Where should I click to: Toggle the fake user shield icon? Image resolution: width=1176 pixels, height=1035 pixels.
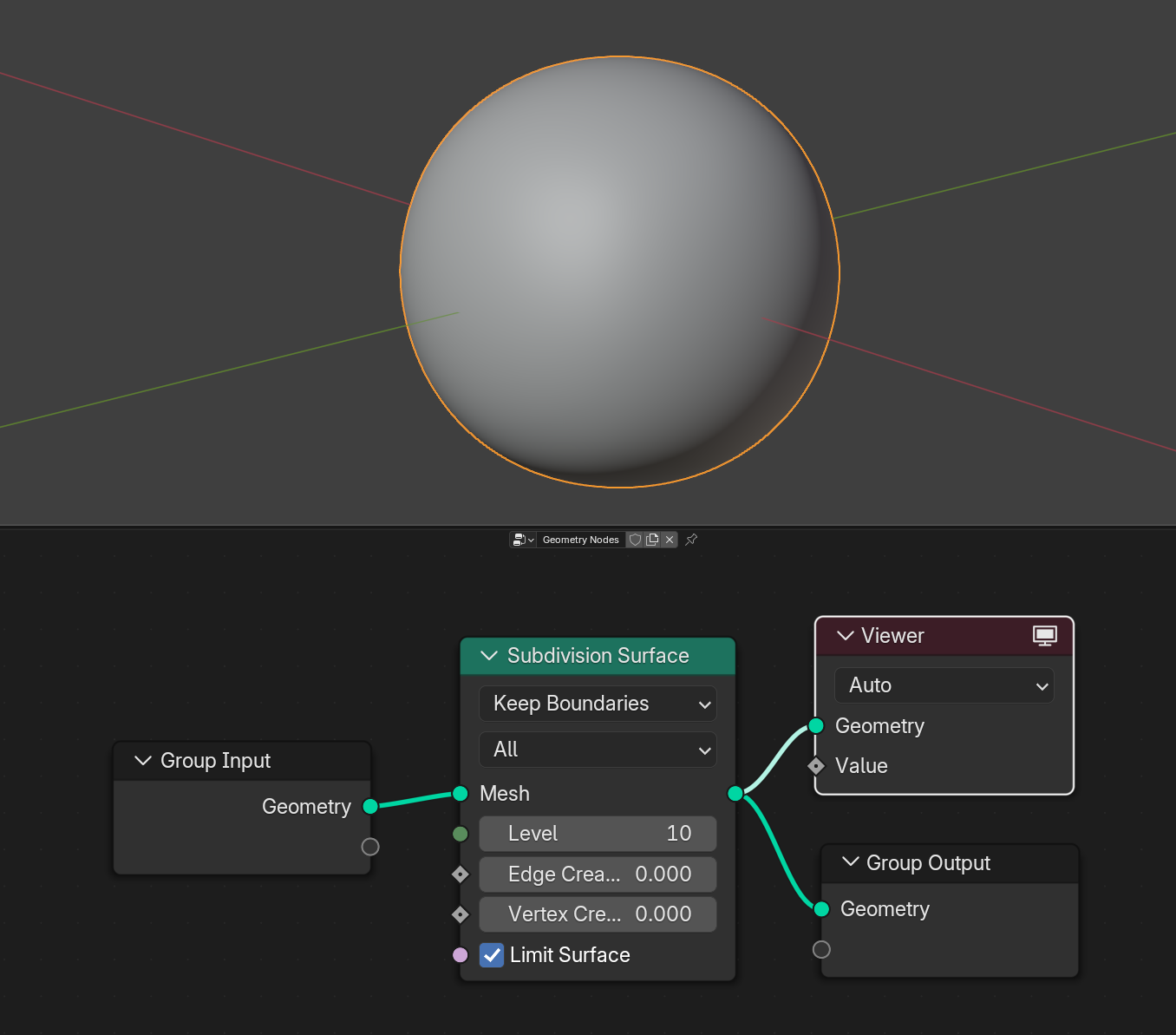tap(635, 540)
